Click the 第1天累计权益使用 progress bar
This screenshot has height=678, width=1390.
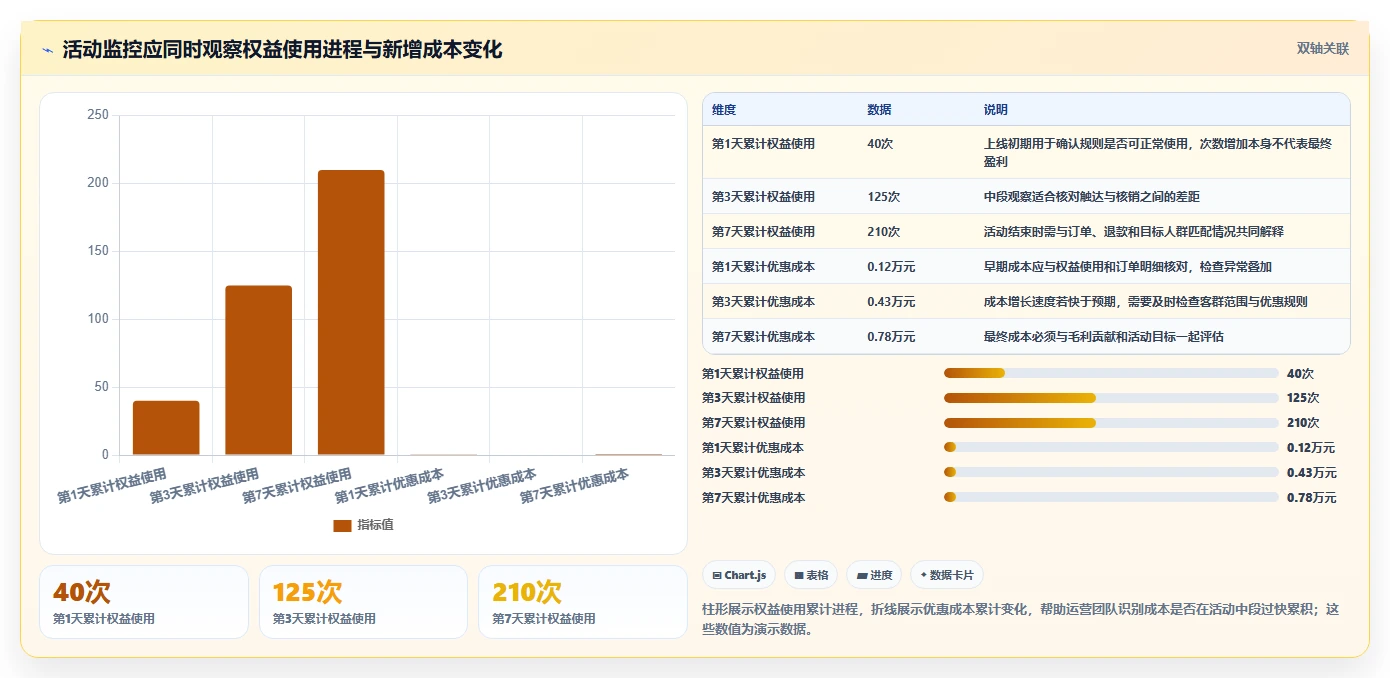[1111, 373]
